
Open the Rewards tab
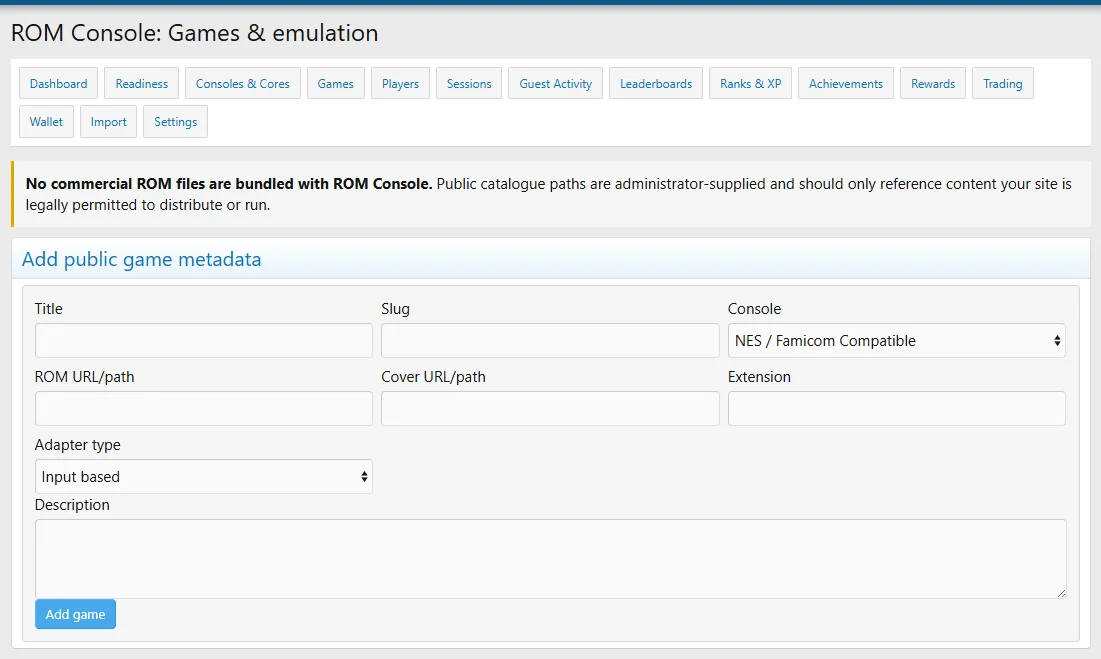[x=933, y=84]
